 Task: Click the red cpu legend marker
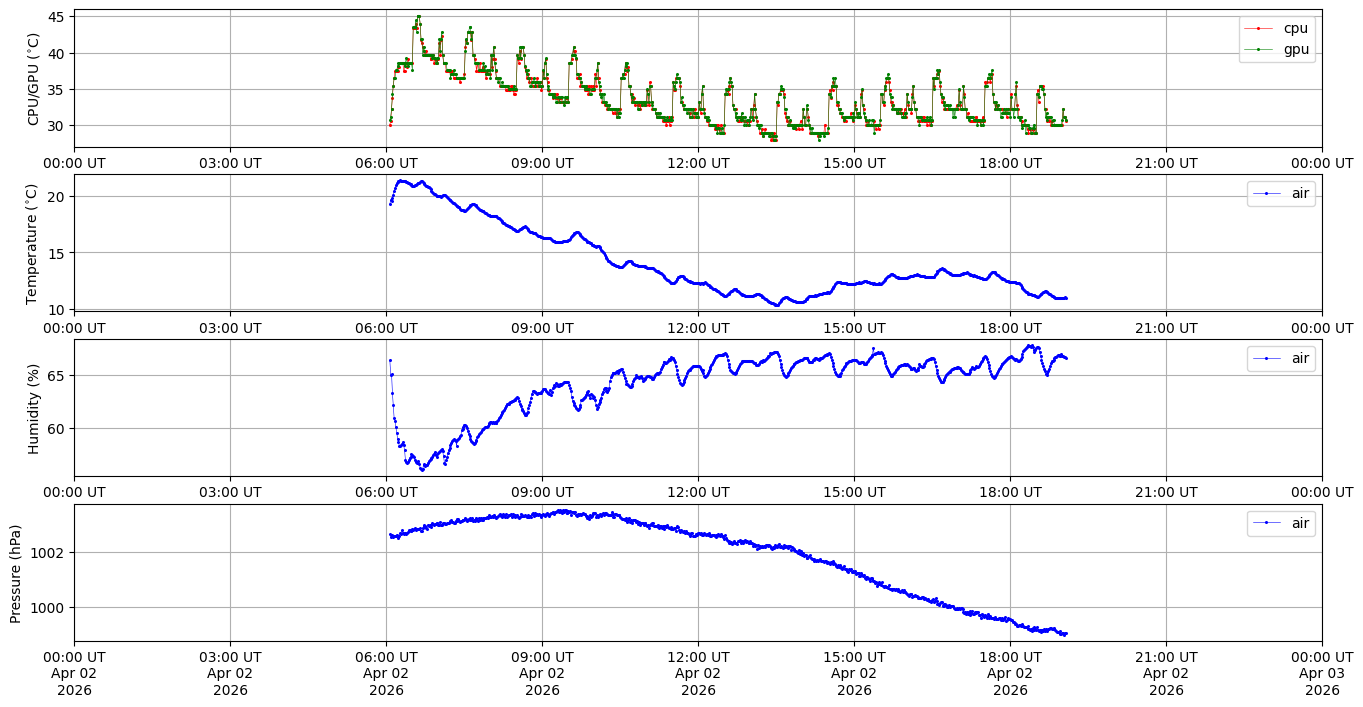click(1258, 29)
